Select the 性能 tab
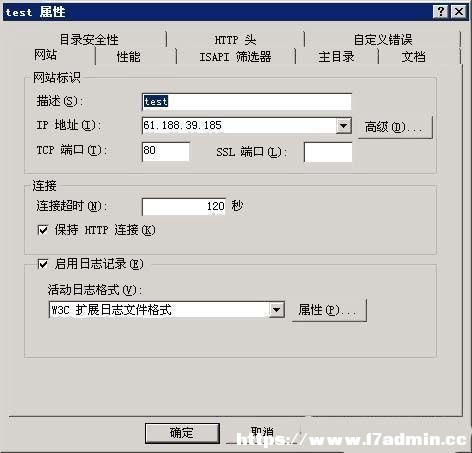 click(x=128, y=57)
